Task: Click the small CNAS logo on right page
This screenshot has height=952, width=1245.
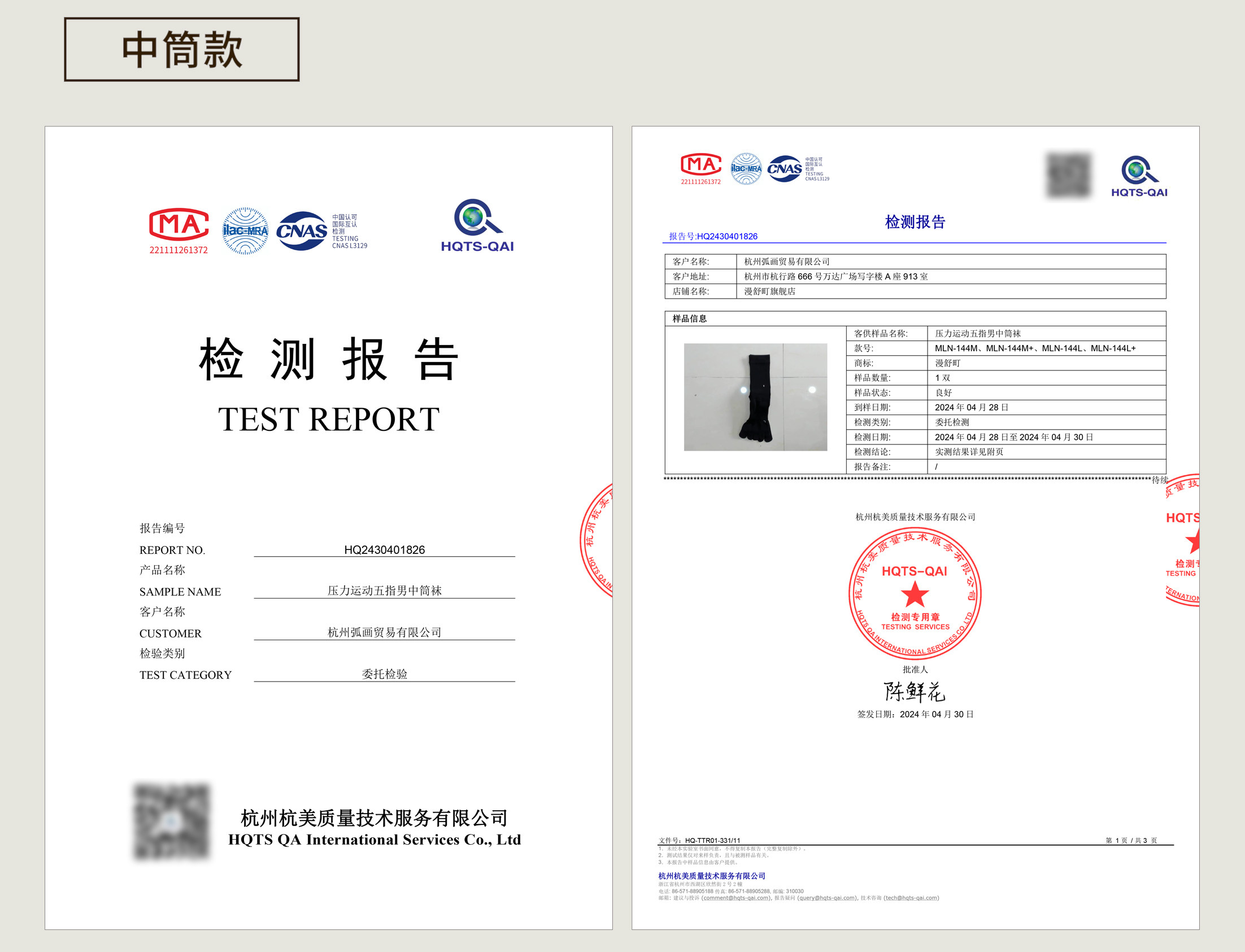Action: 785,169
